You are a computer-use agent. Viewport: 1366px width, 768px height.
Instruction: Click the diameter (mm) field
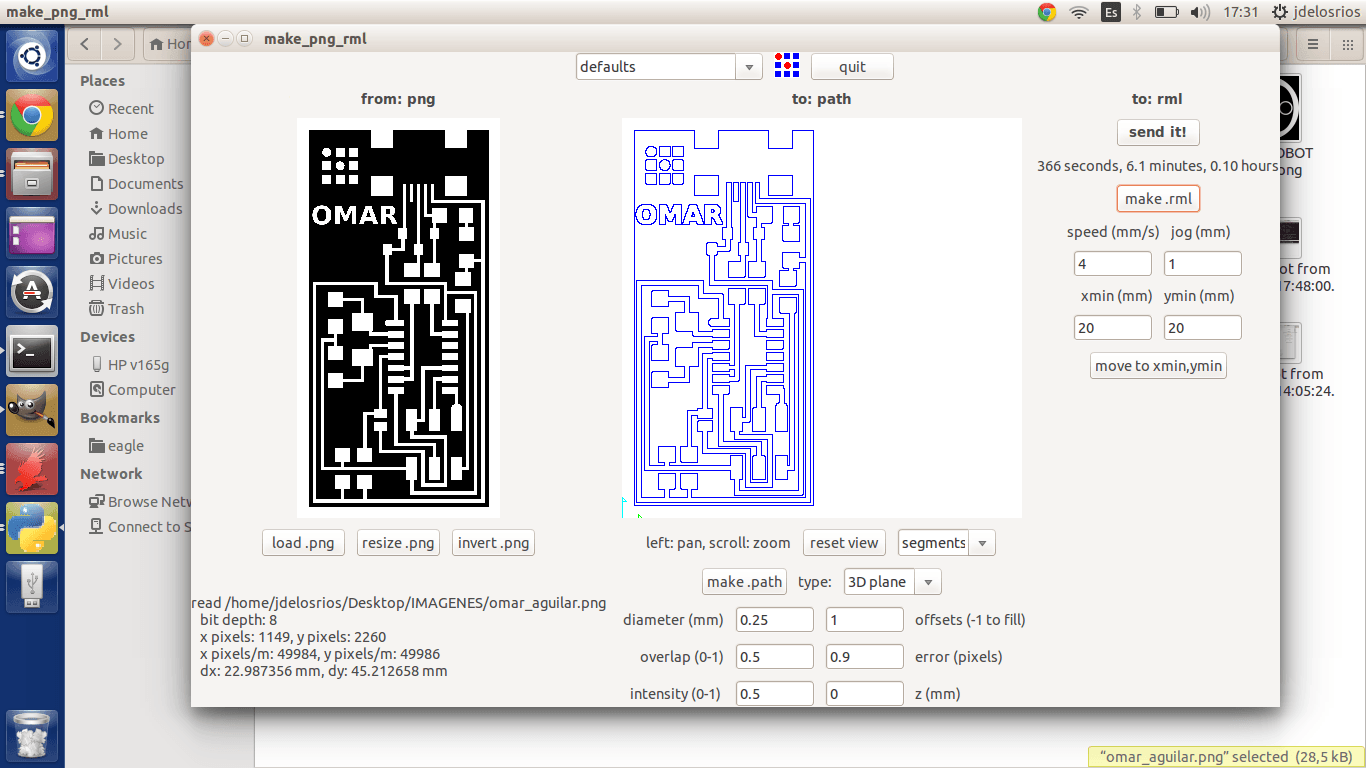point(775,620)
